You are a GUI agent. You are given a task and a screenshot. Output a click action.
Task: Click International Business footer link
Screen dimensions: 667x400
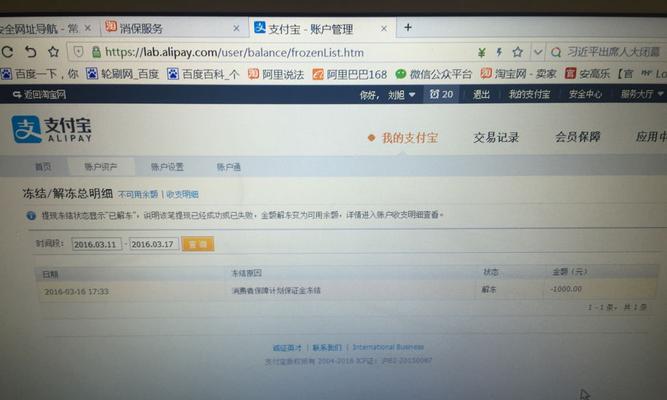(388, 347)
